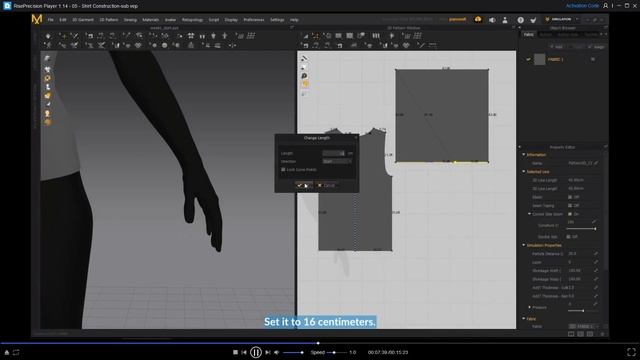Skip to the next video

pos(268,352)
